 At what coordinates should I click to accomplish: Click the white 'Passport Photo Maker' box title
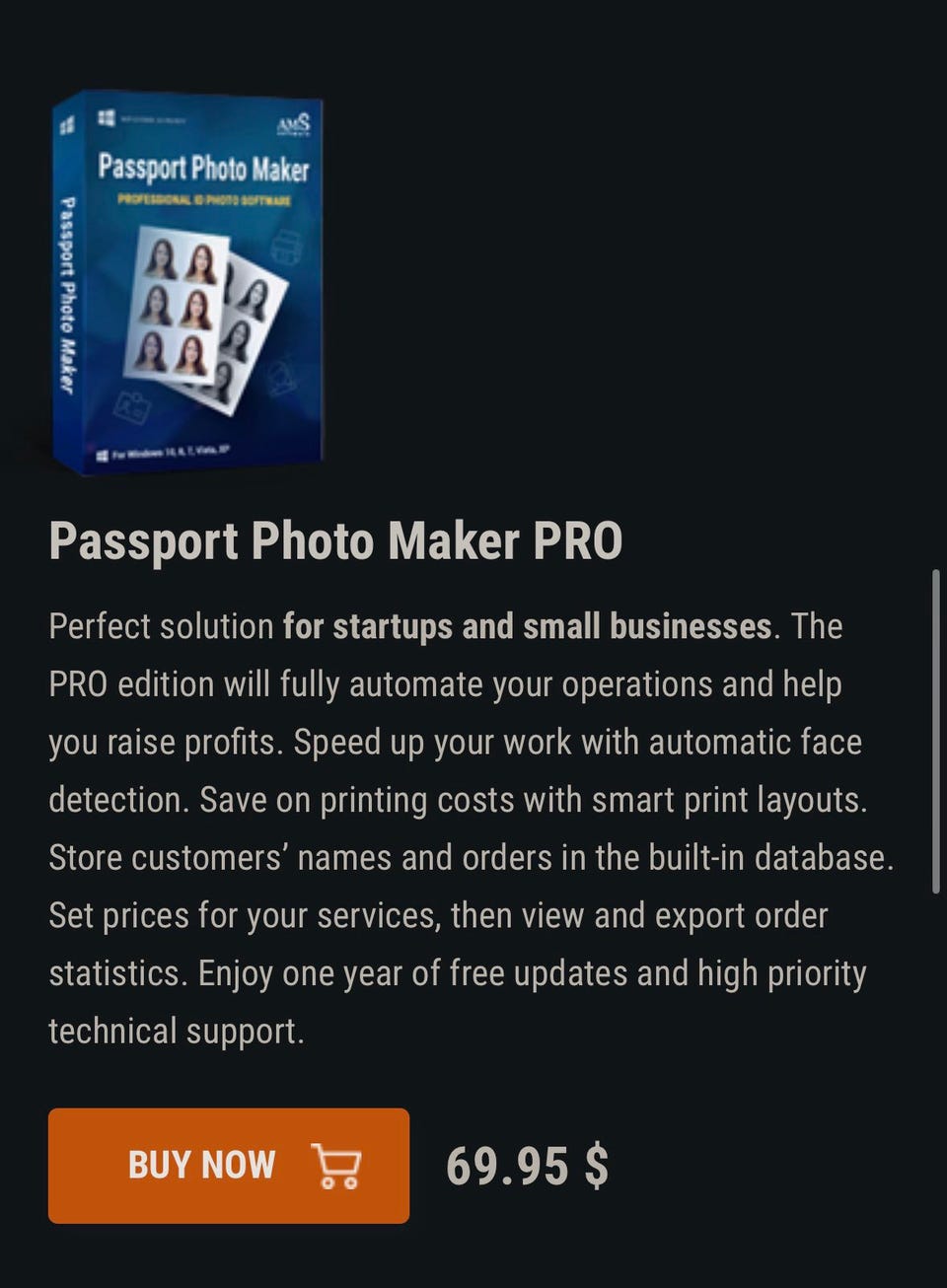[x=203, y=168]
